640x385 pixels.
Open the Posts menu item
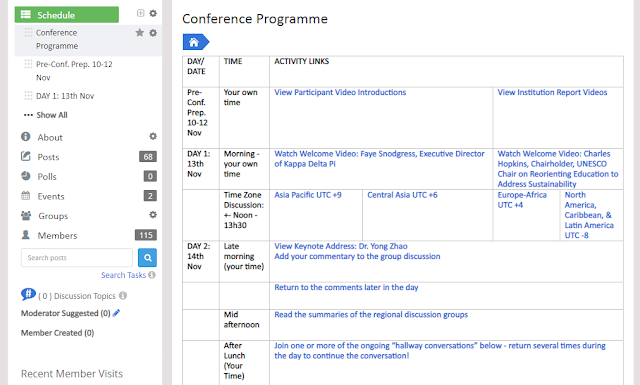pos(48,157)
